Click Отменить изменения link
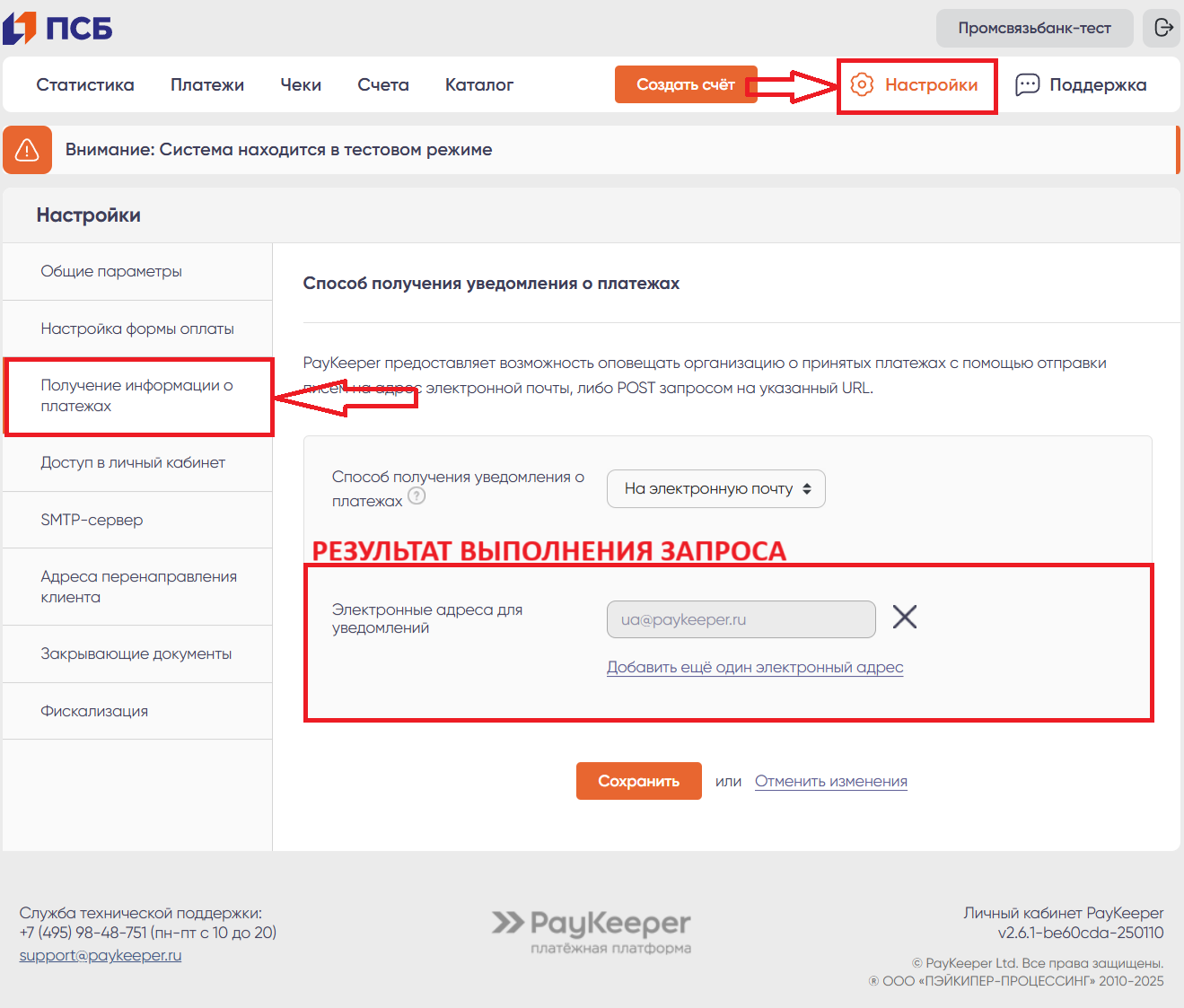The height and width of the screenshot is (1008, 1184). pyautogui.click(x=831, y=781)
